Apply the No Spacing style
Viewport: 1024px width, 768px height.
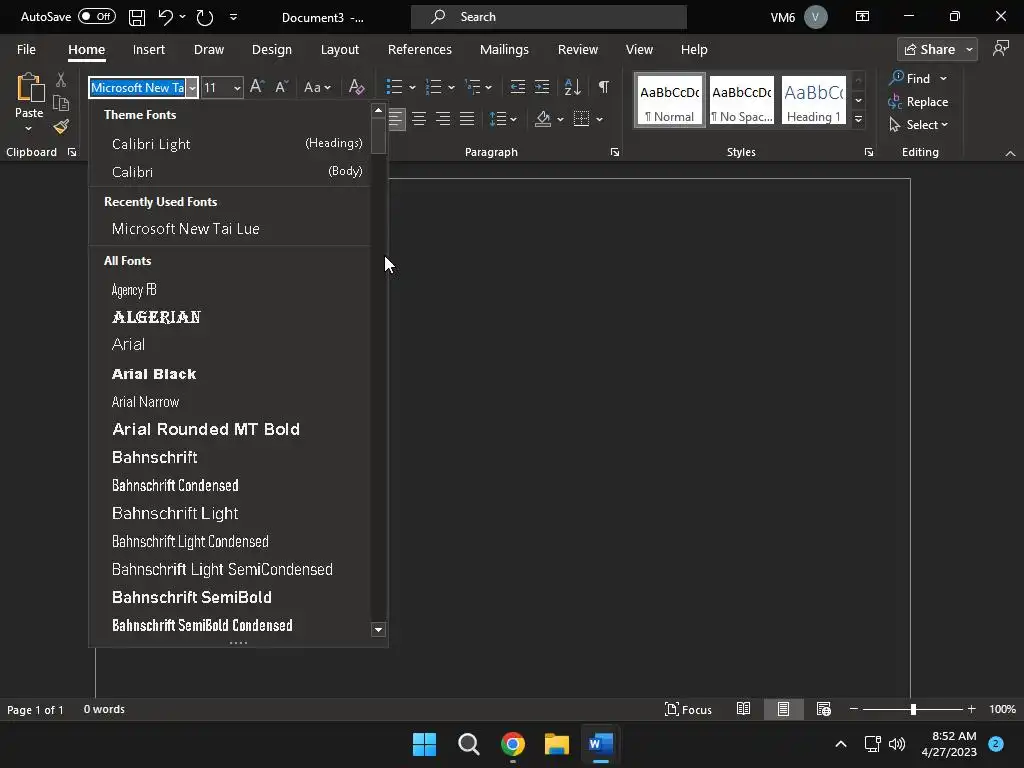pos(742,101)
